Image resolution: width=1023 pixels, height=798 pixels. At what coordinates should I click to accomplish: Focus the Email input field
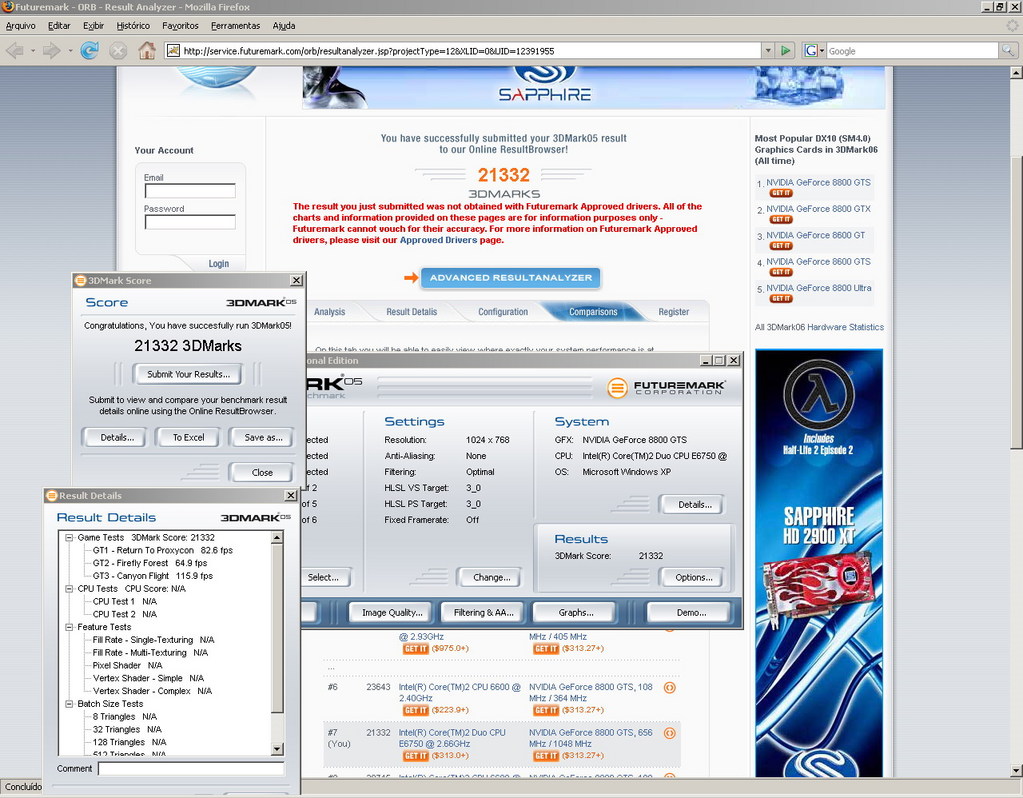[x=190, y=191]
